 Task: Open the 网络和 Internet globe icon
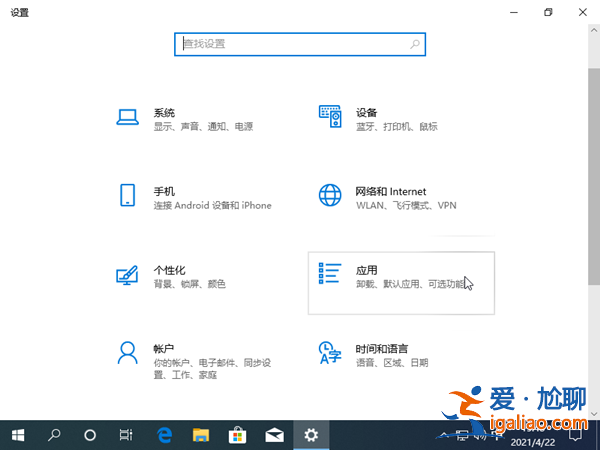click(x=330, y=195)
